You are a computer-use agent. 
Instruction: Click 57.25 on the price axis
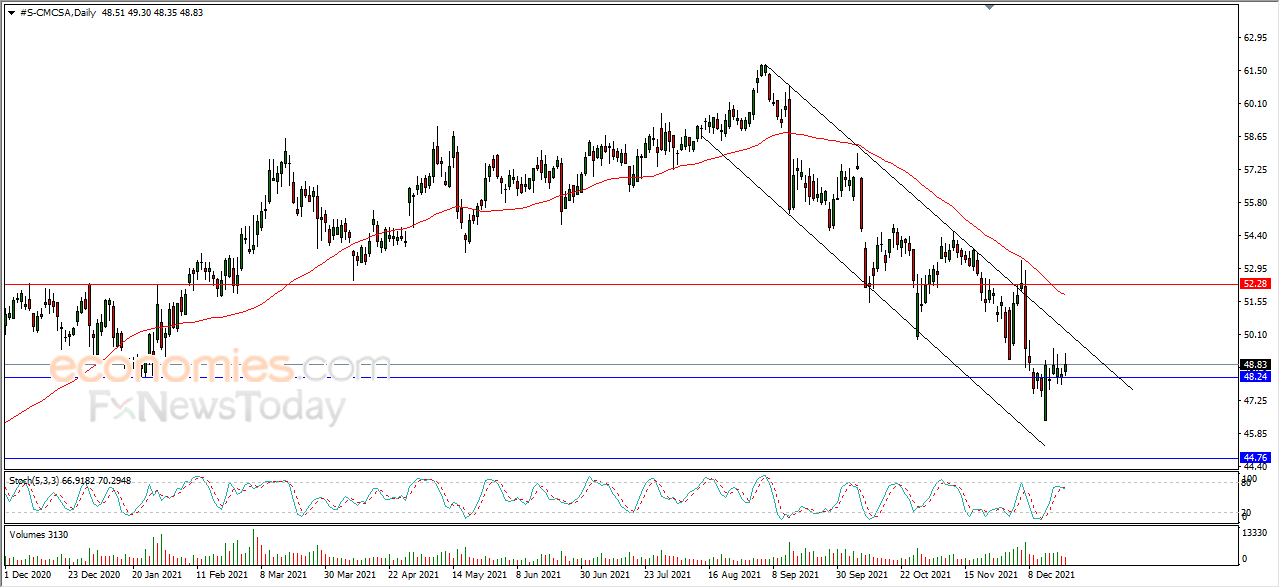[x=1254, y=170]
